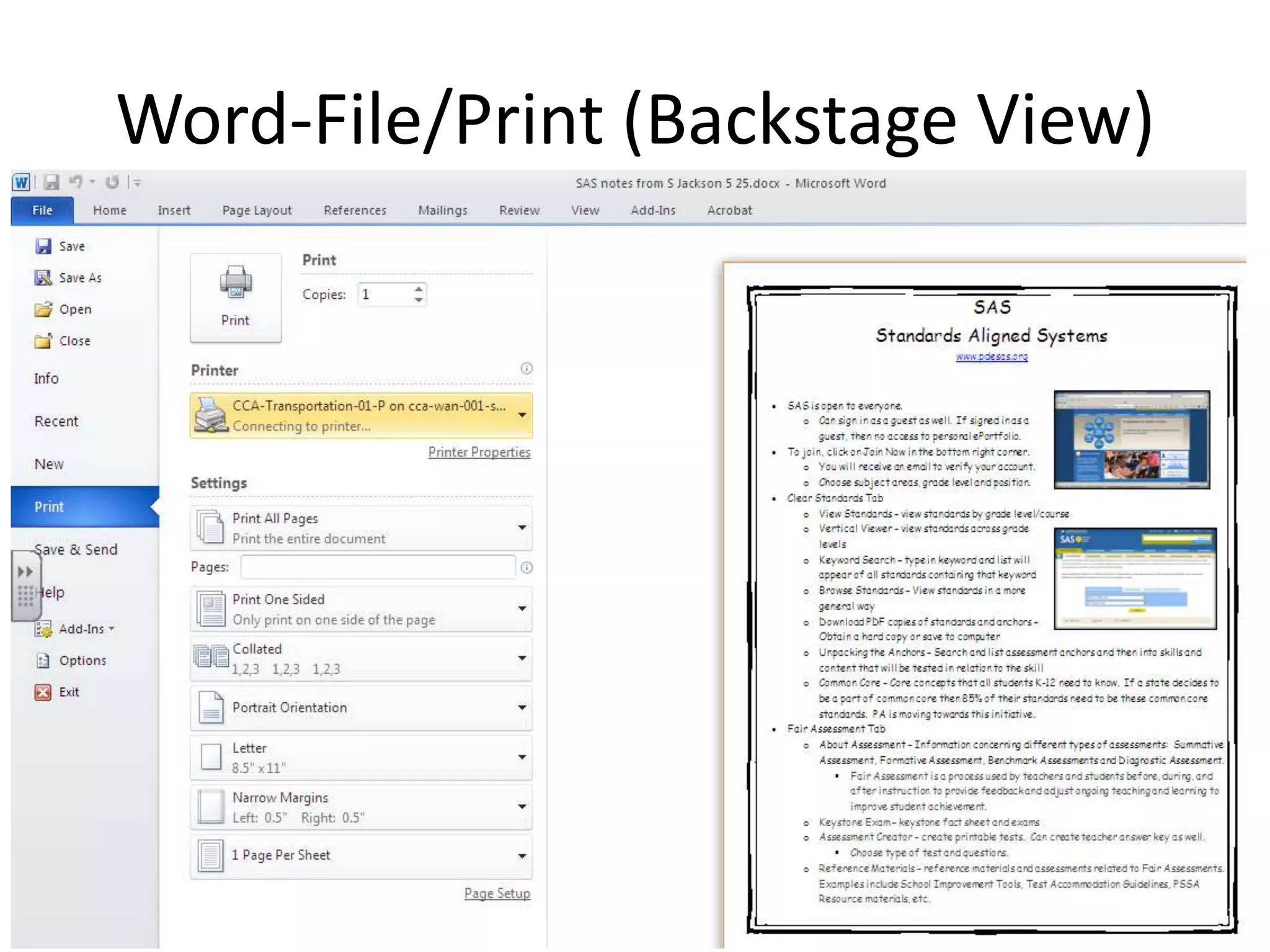Click the CCA-Transportation printer icon

click(x=211, y=415)
